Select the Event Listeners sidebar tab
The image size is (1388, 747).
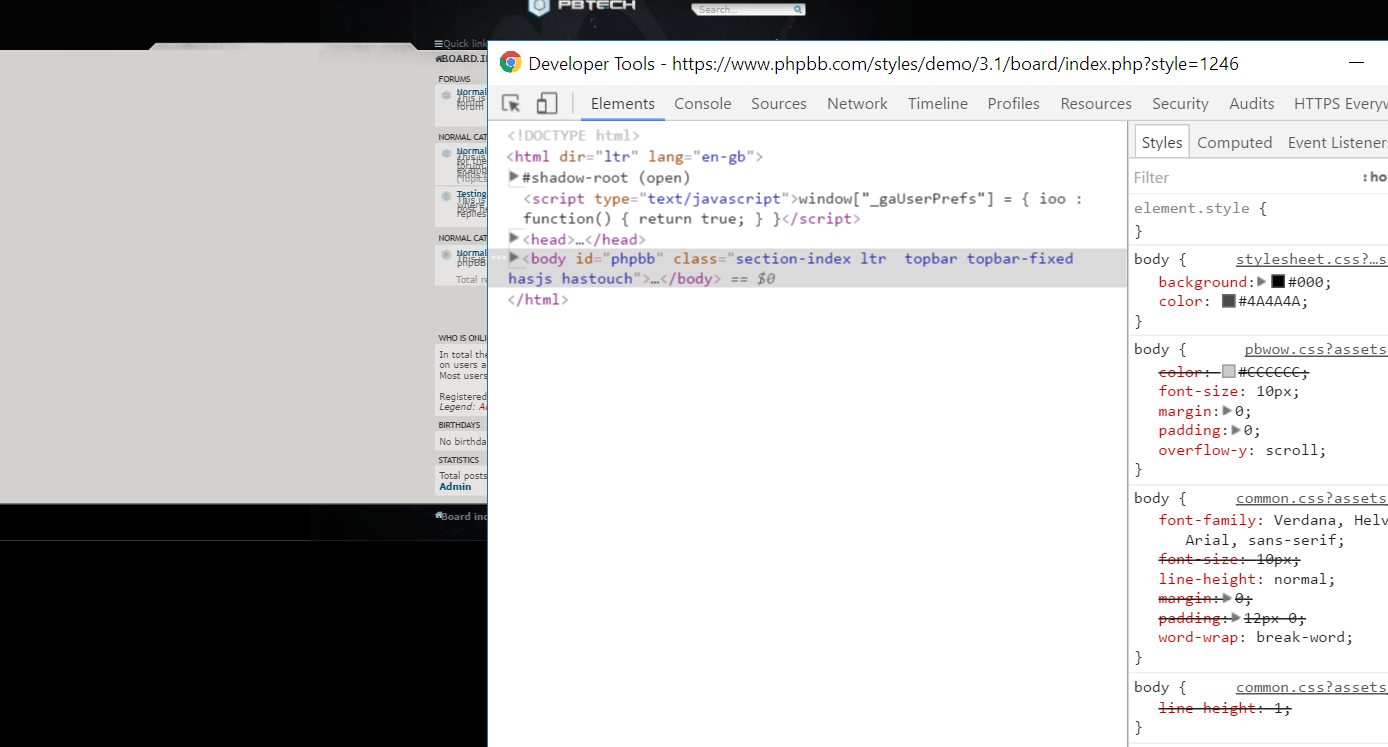[x=1337, y=143]
